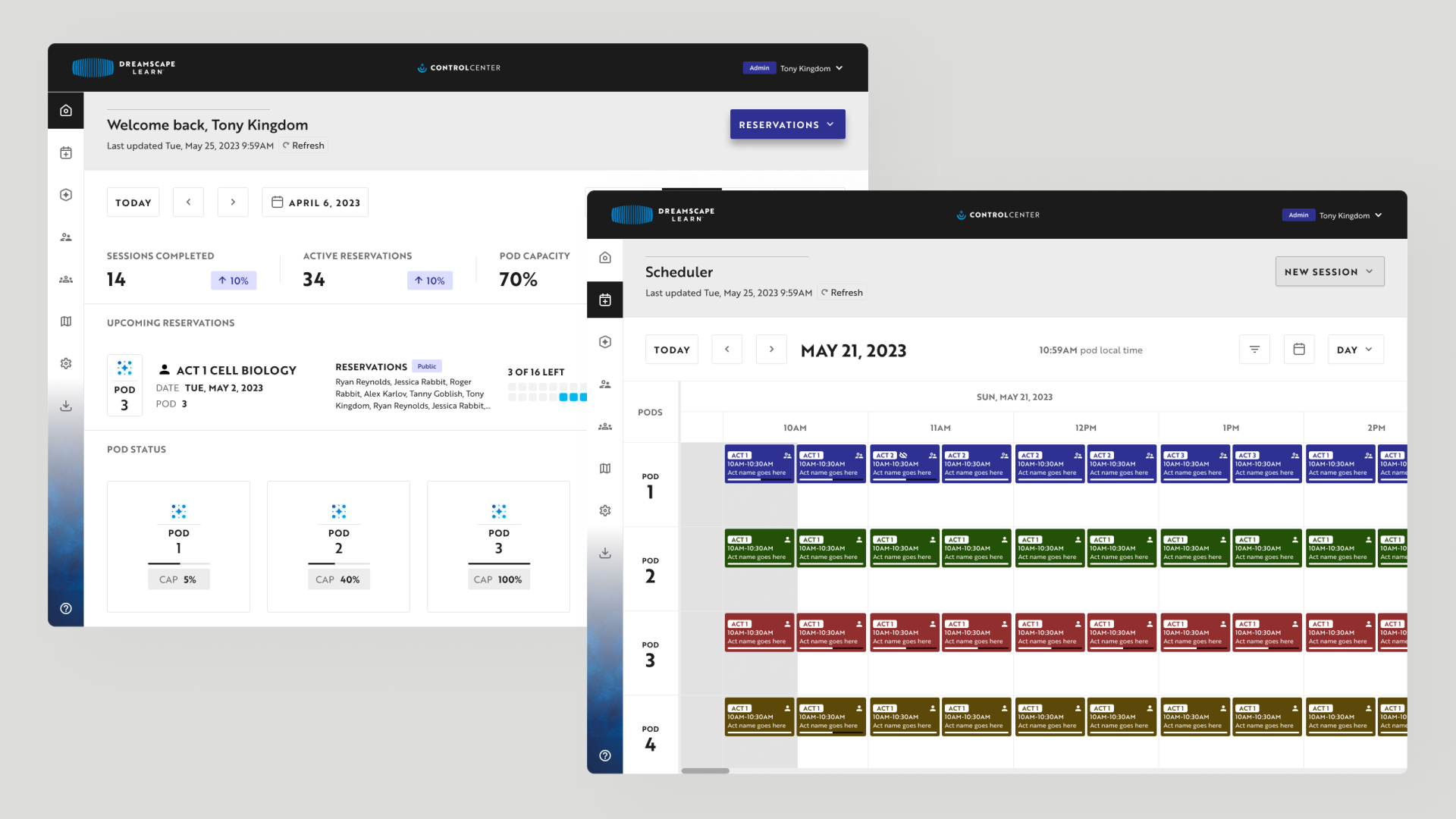
Task: Click the home icon in the dashboard sidebar
Action: tap(66, 111)
